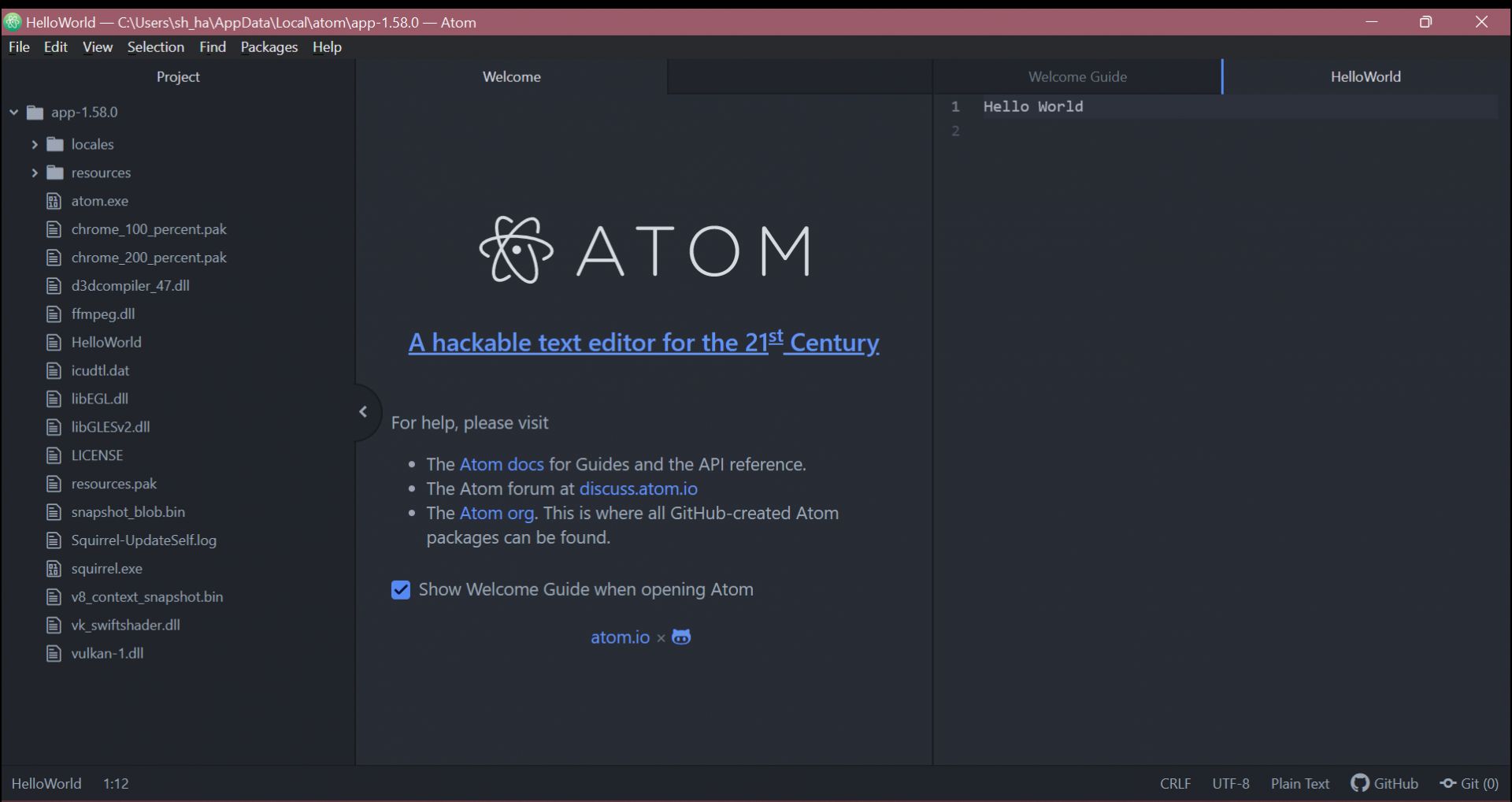The image size is (1512, 802).
Task: Click the v8_context_snapshot.bin file icon
Action: (54, 596)
